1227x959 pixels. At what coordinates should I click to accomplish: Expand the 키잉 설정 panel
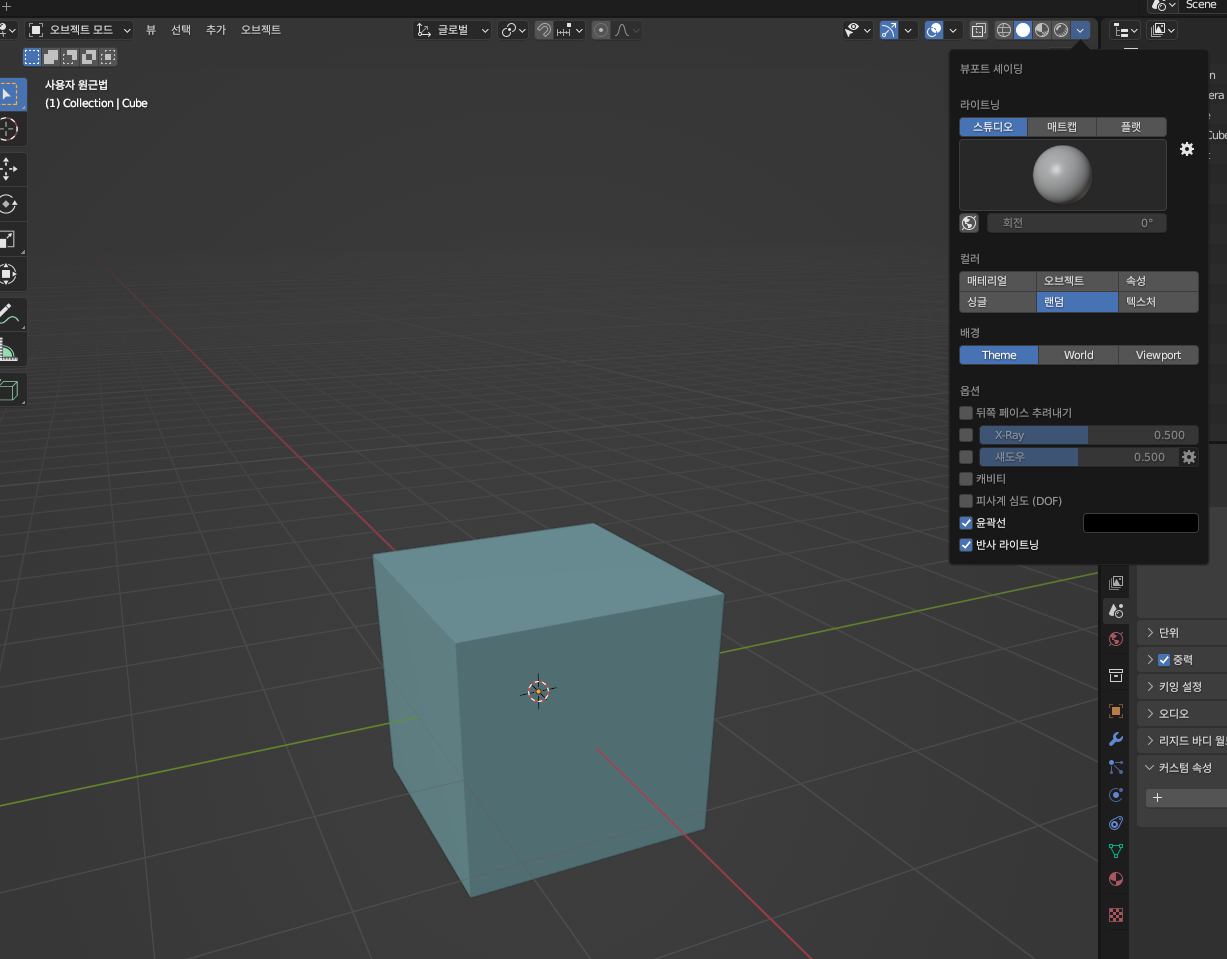coord(1183,687)
